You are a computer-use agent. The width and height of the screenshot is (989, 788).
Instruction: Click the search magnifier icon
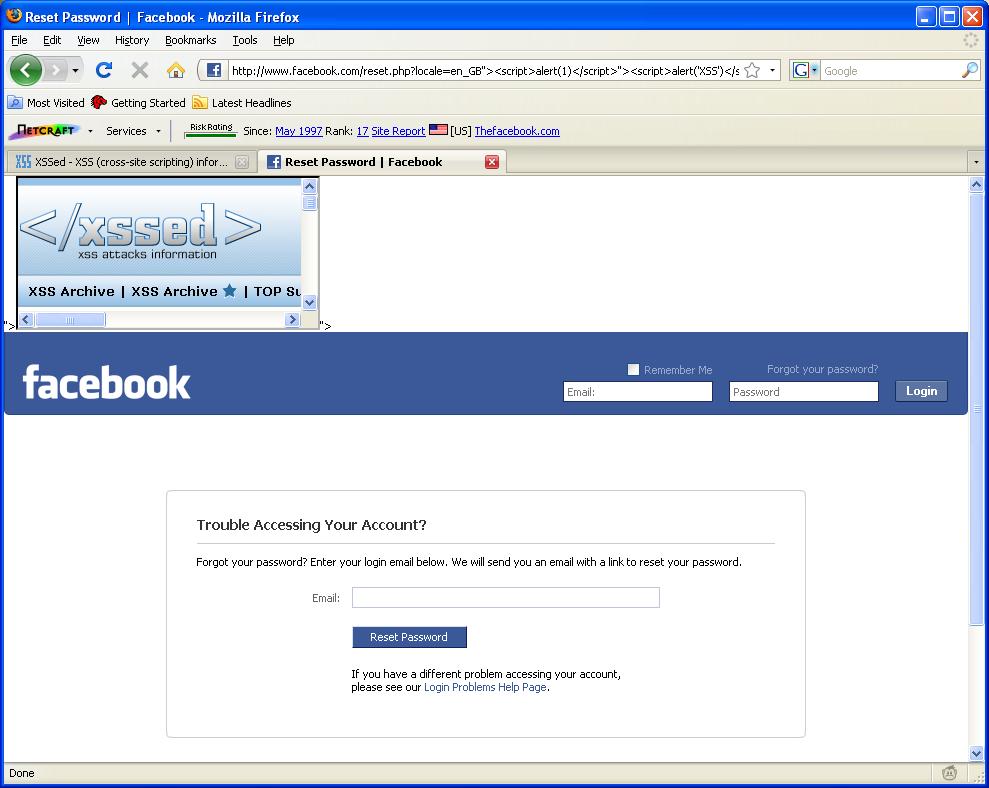click(x=969, y=70)
